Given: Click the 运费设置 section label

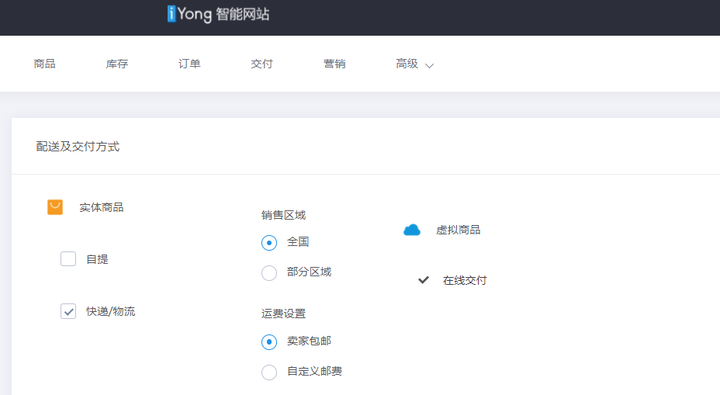Looking at the screenshot, I should click(283, 313).
